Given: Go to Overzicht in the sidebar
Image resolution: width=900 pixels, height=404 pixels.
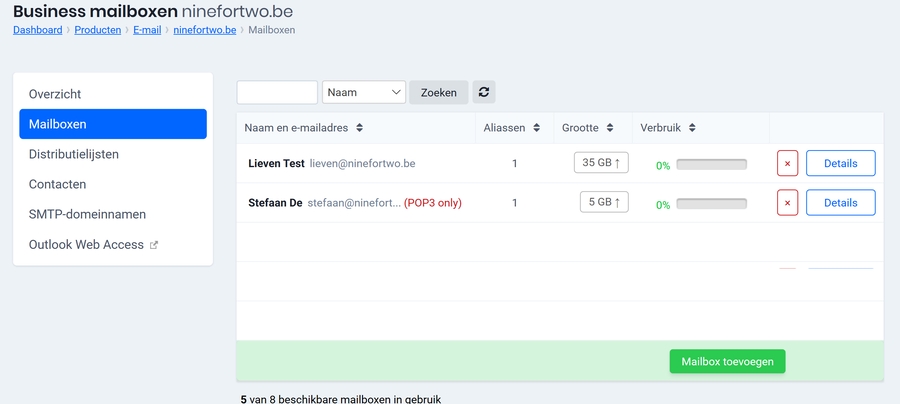Looking at the screenshot, I should [55, 94].
